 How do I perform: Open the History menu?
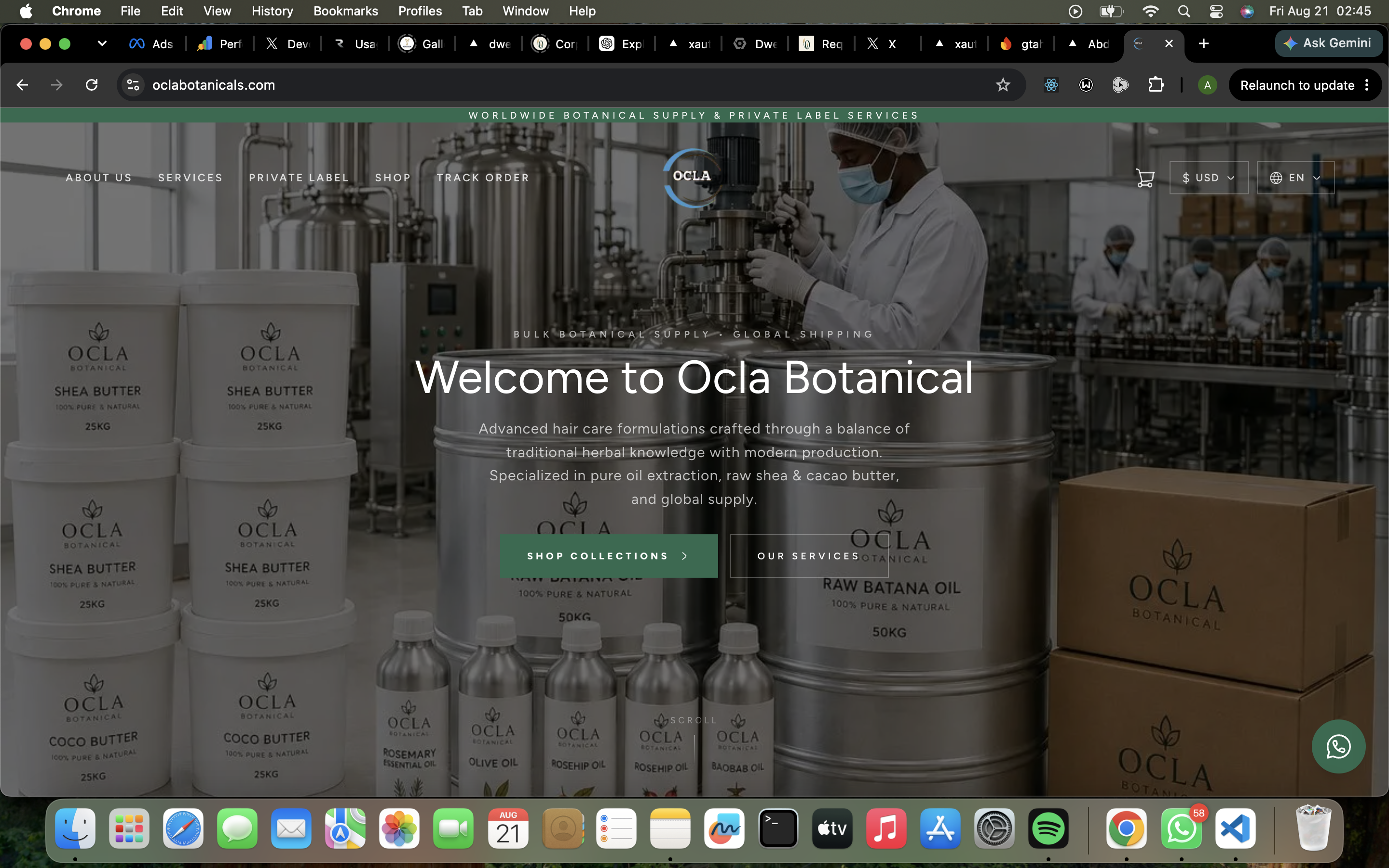click(272, 12)
